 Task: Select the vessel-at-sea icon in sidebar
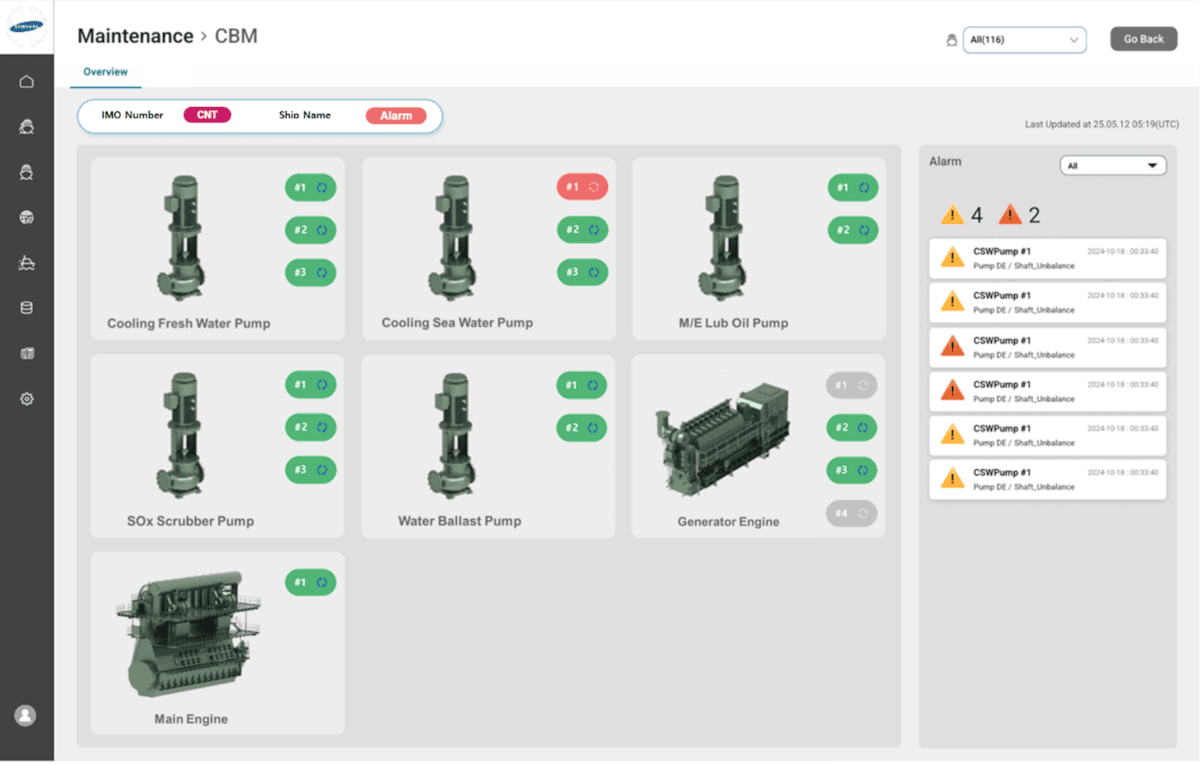[26, 262]
